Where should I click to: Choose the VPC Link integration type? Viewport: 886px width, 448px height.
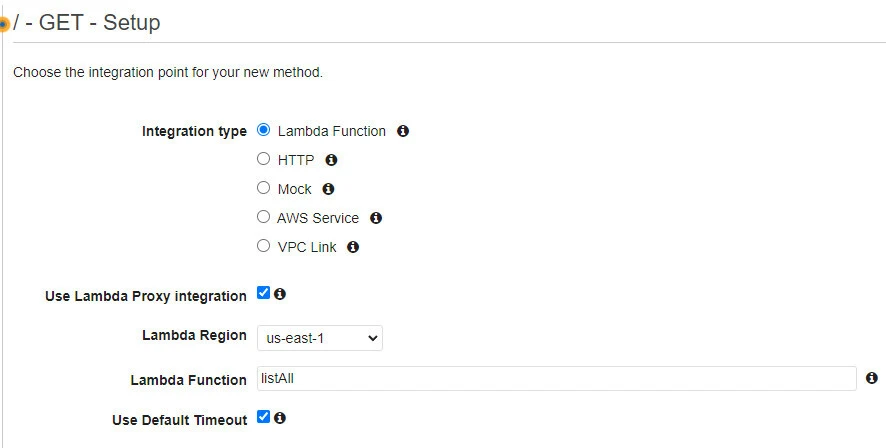tap(264, 246)
